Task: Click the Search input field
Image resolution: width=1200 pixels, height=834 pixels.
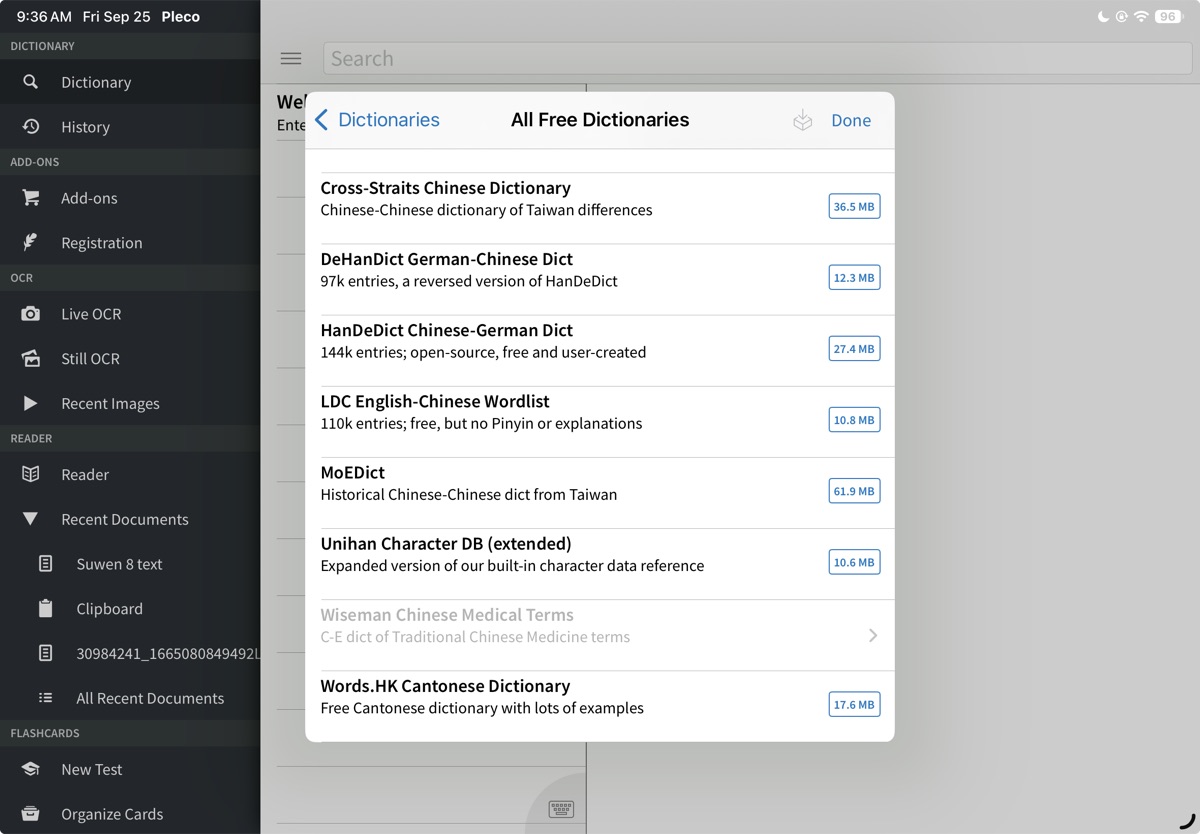Action: tap(757, 58)
